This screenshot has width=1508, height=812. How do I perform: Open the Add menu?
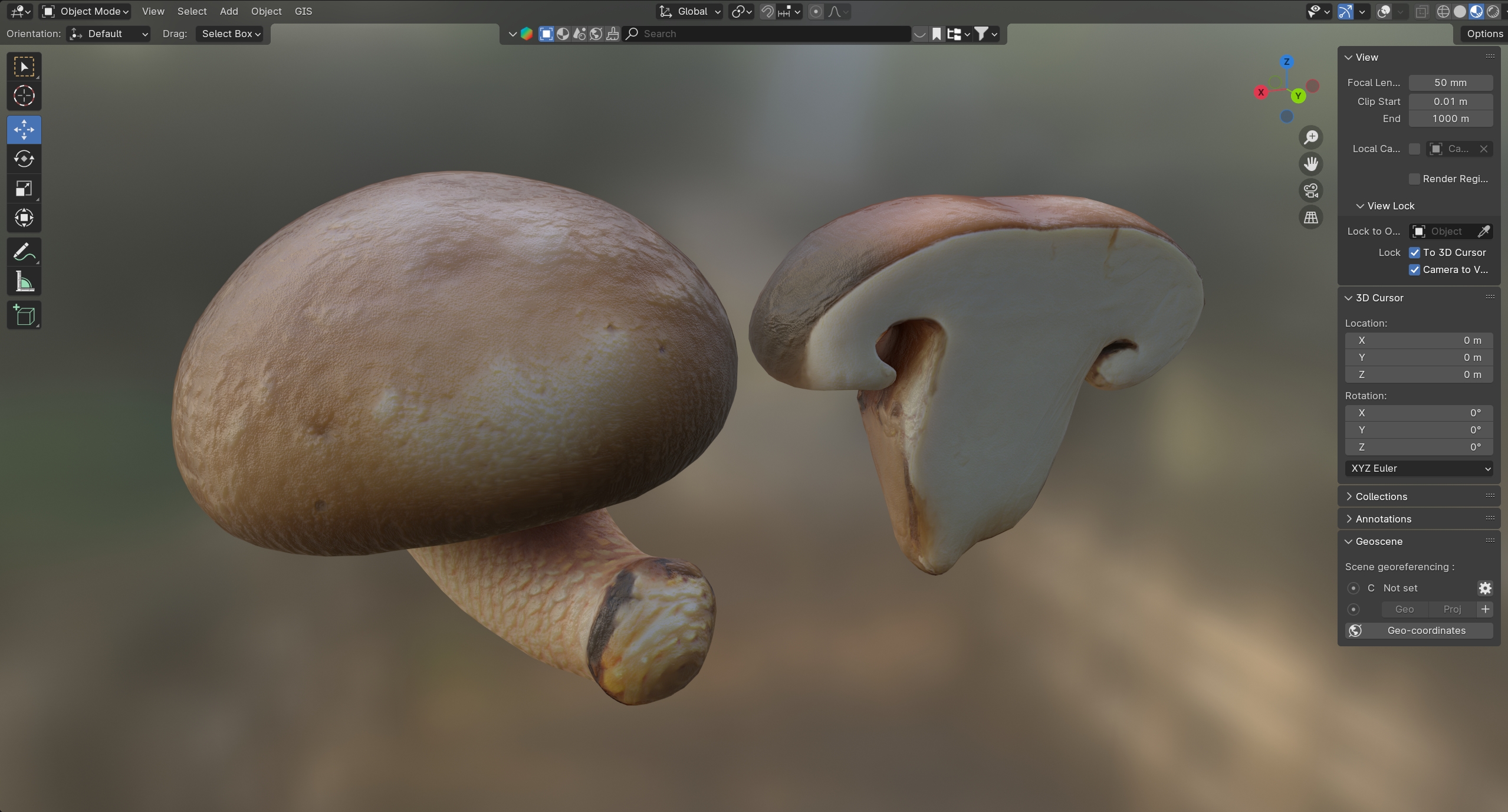point(229,11)
